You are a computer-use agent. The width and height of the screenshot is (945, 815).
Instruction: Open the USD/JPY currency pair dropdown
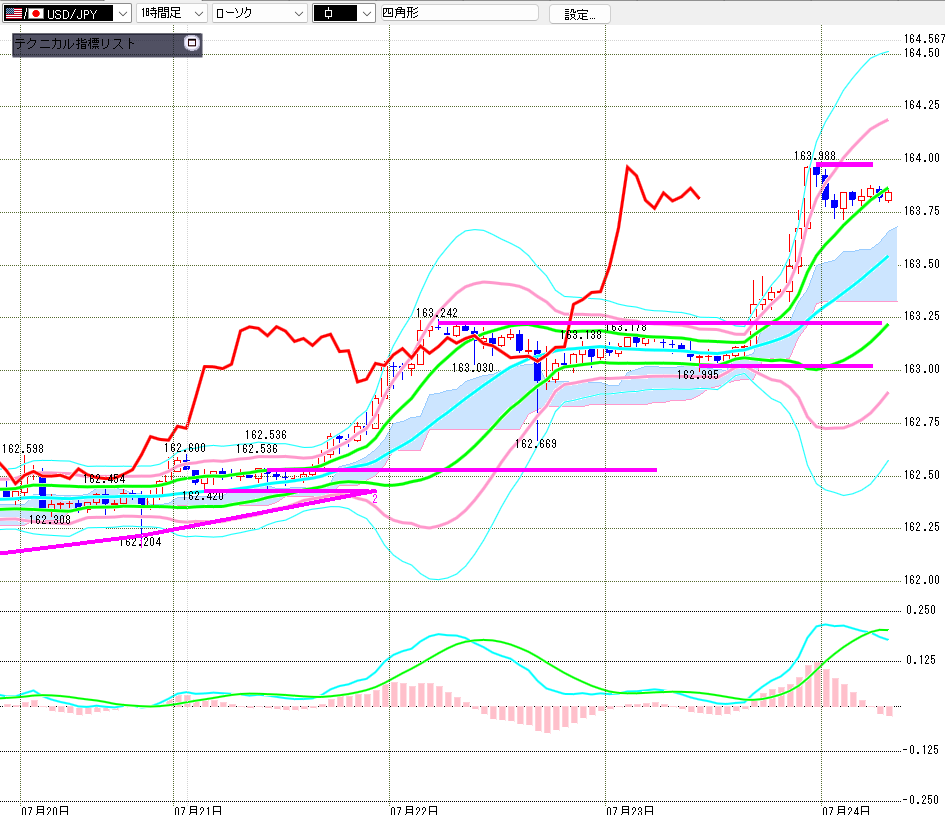pos(66,13)
